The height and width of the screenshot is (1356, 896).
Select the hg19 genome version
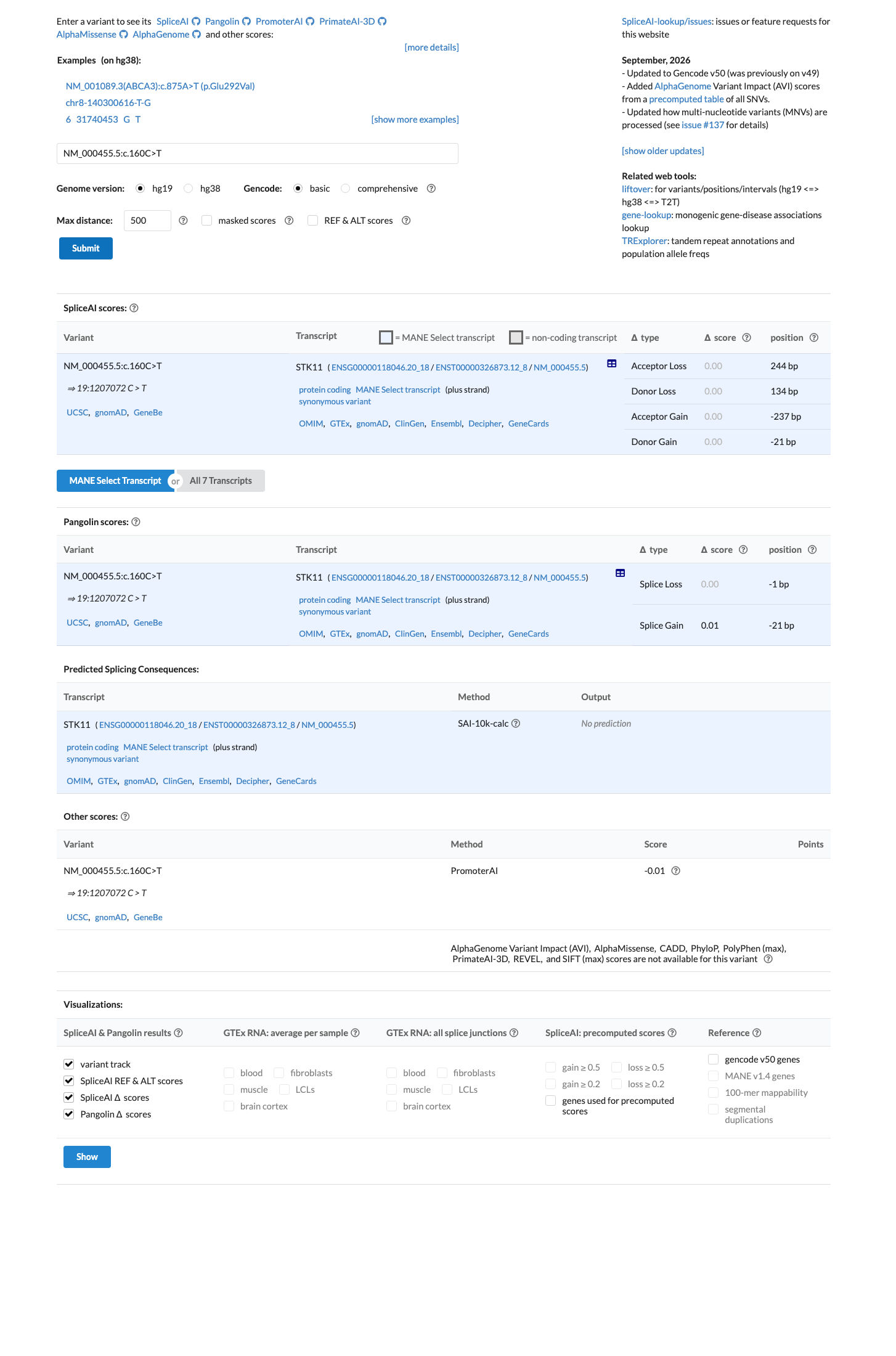[141, 189]
